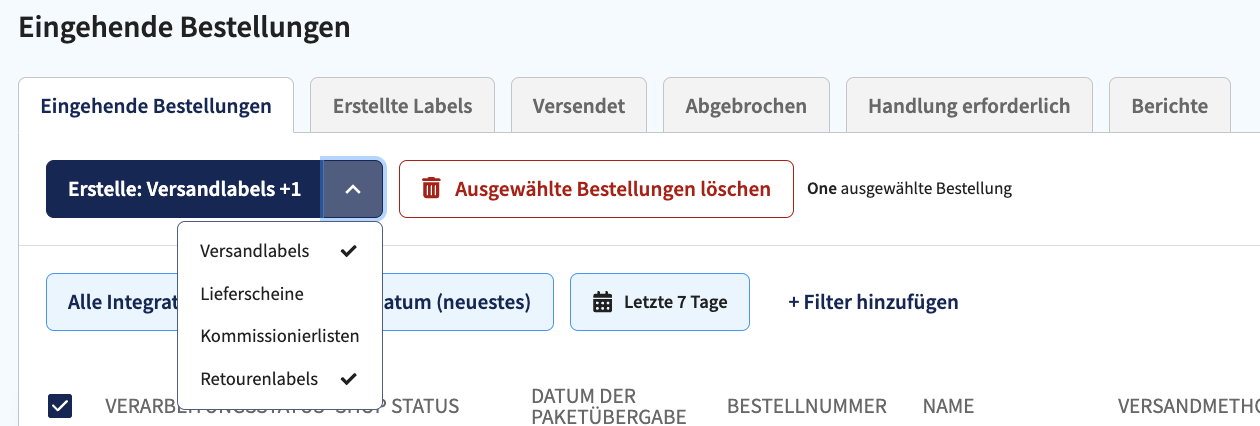Uncheck the select-all orders checkbox

(x=59, y=405)
